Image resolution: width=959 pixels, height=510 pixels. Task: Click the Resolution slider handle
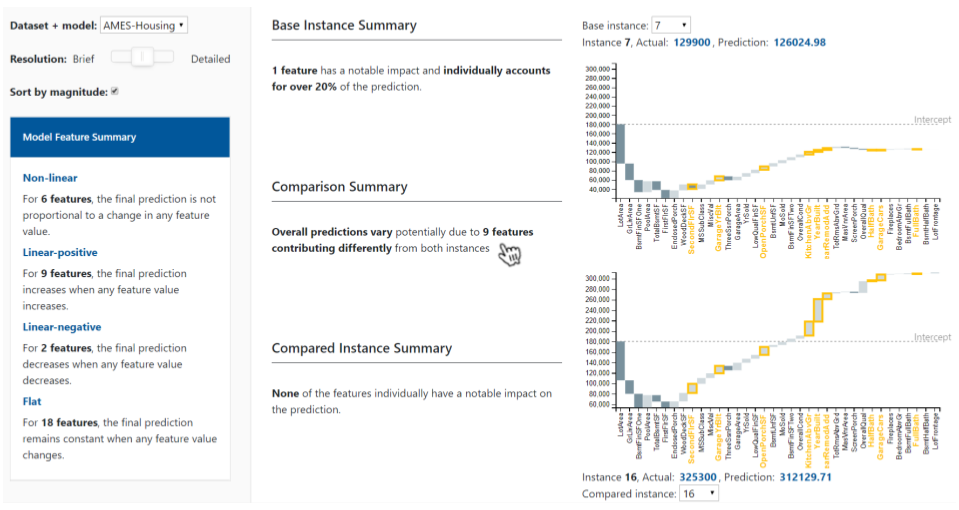(142, 58)
